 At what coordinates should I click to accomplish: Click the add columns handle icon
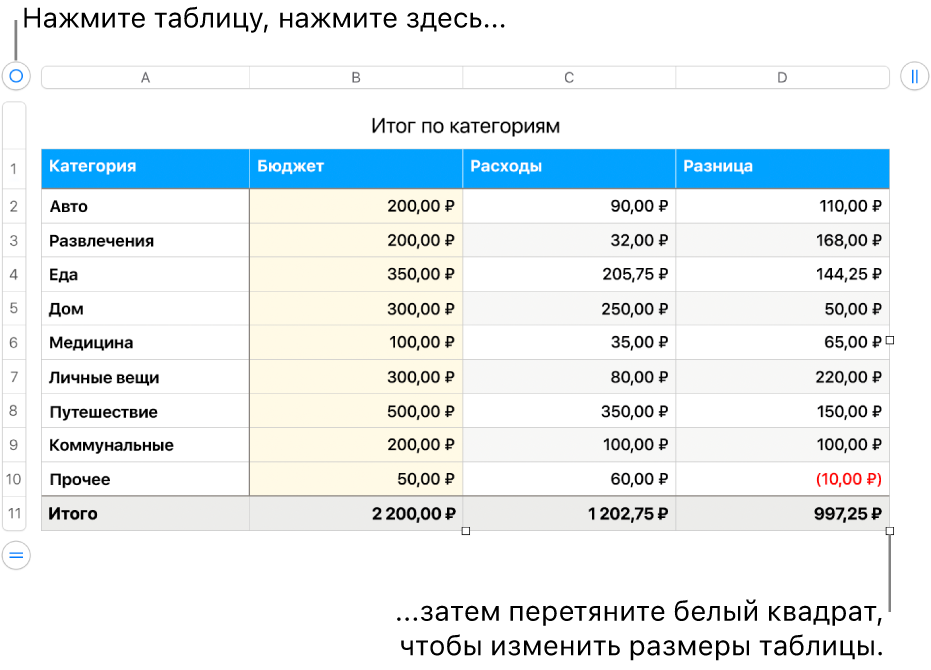914,76
